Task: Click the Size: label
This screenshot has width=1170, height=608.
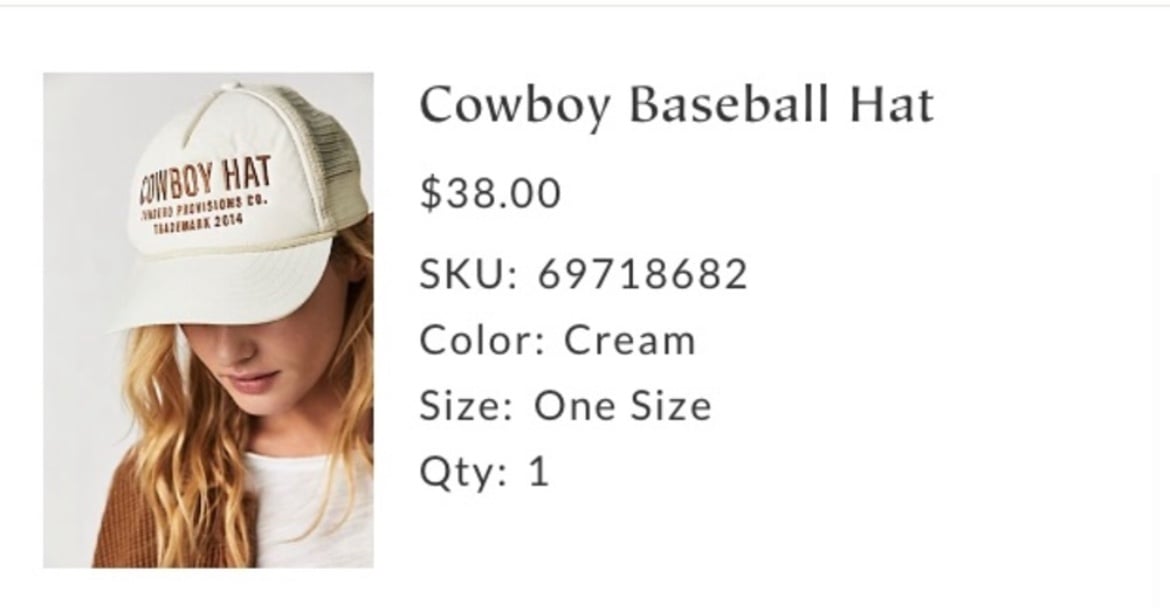Action: pyautogui.click(x=466, y=406)
